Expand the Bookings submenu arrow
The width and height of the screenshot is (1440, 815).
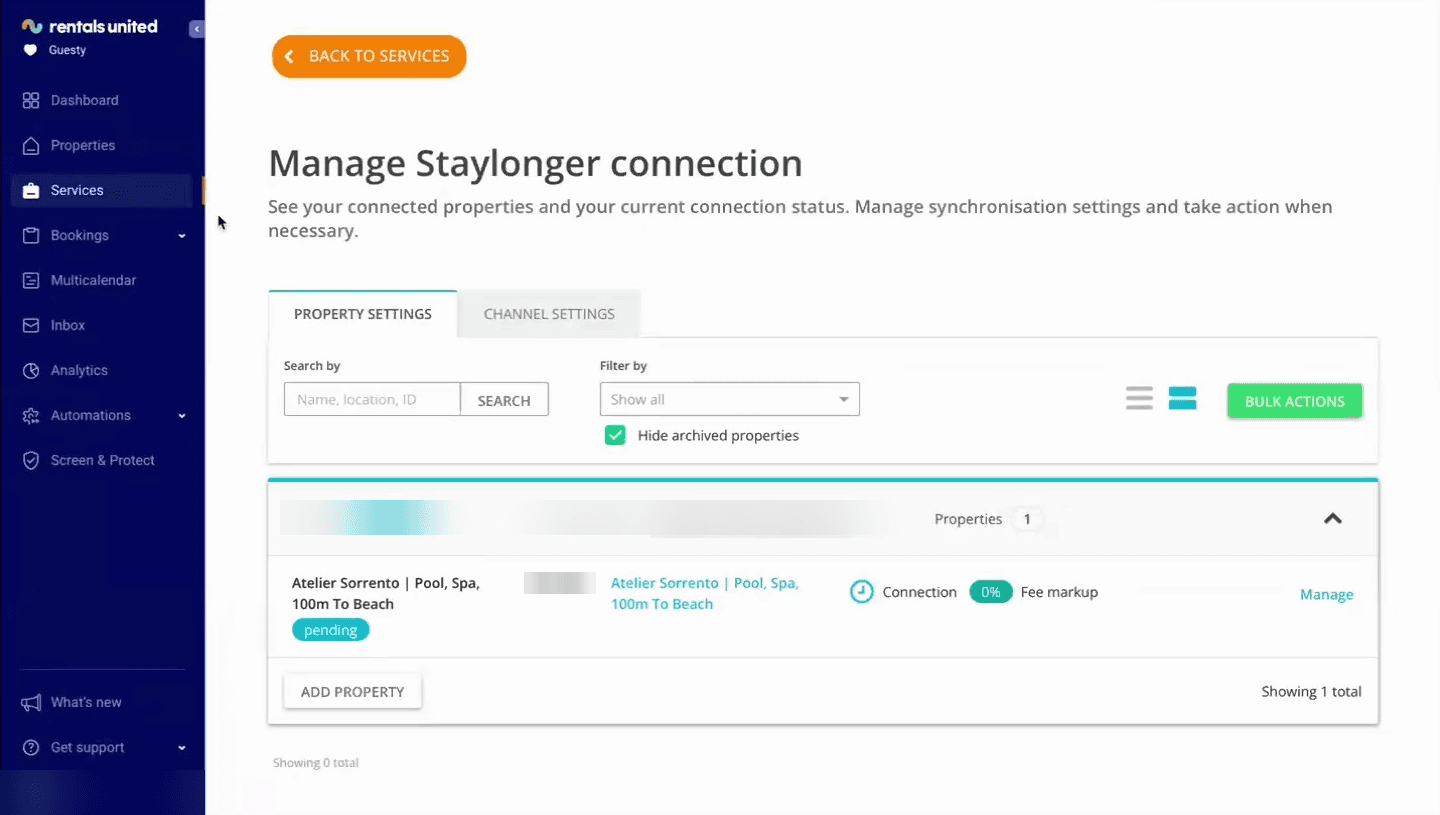pos(182,236)
